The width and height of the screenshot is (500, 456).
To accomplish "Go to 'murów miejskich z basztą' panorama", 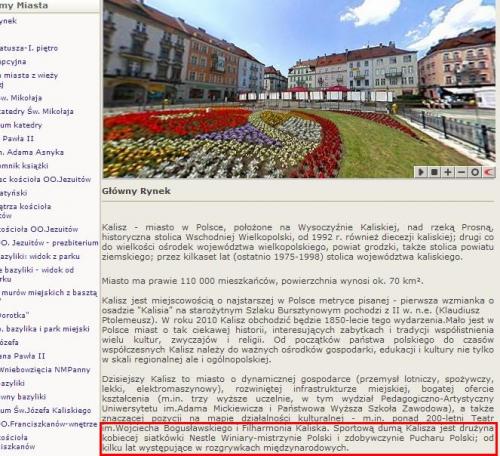I will [x=49, y=293].
